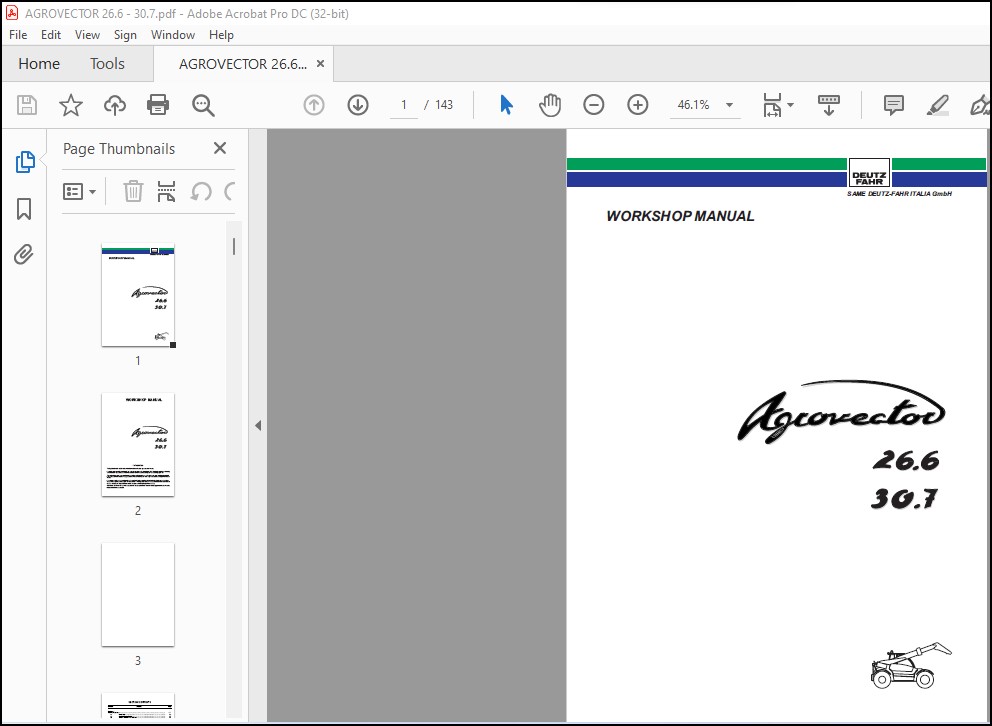
Task: Select the arrow Selection tool
Action: point(506,105)
